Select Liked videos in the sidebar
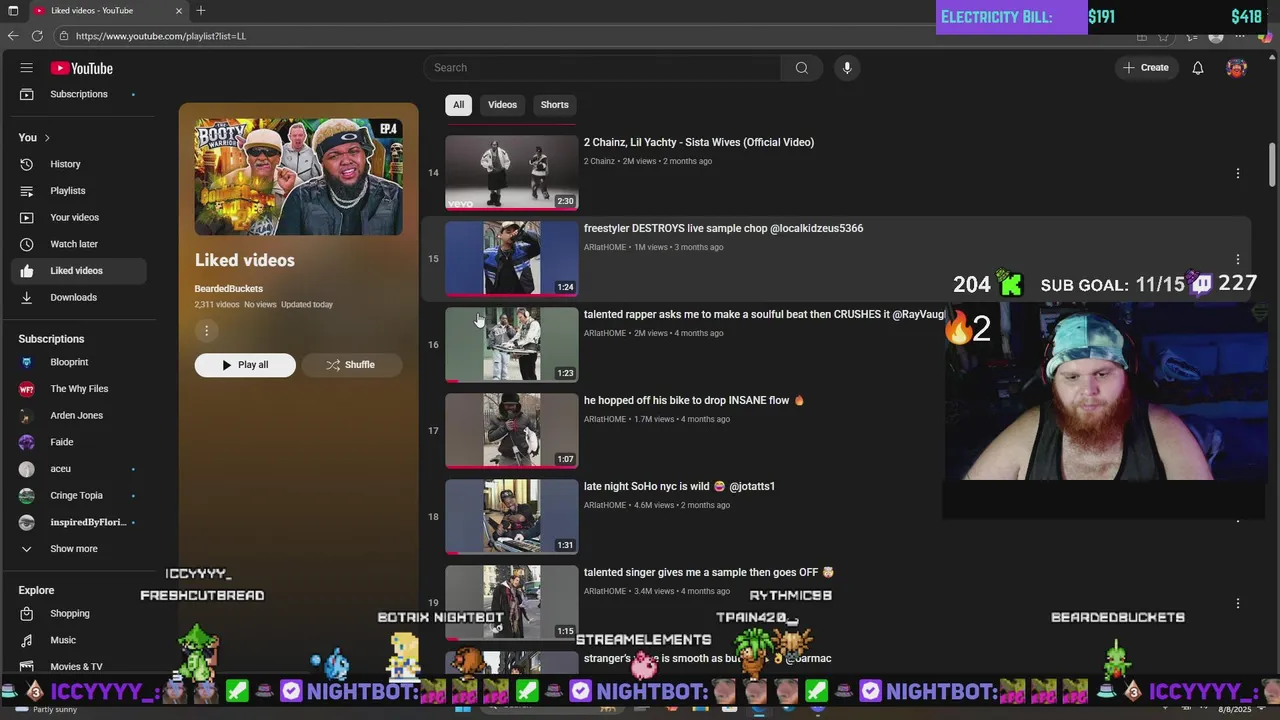Screen dimensions: 1280x720 pos(79,271)
